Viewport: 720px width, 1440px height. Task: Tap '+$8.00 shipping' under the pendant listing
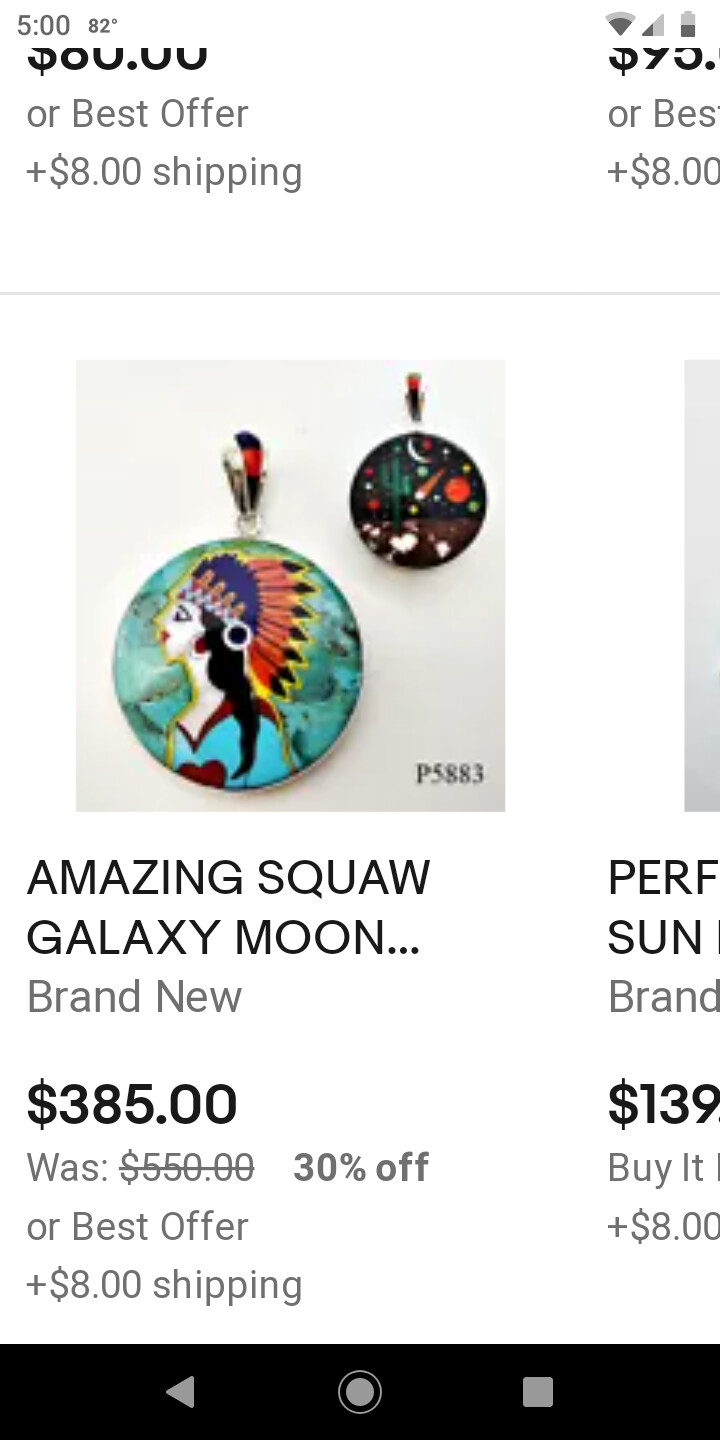tap(164, 1284)
